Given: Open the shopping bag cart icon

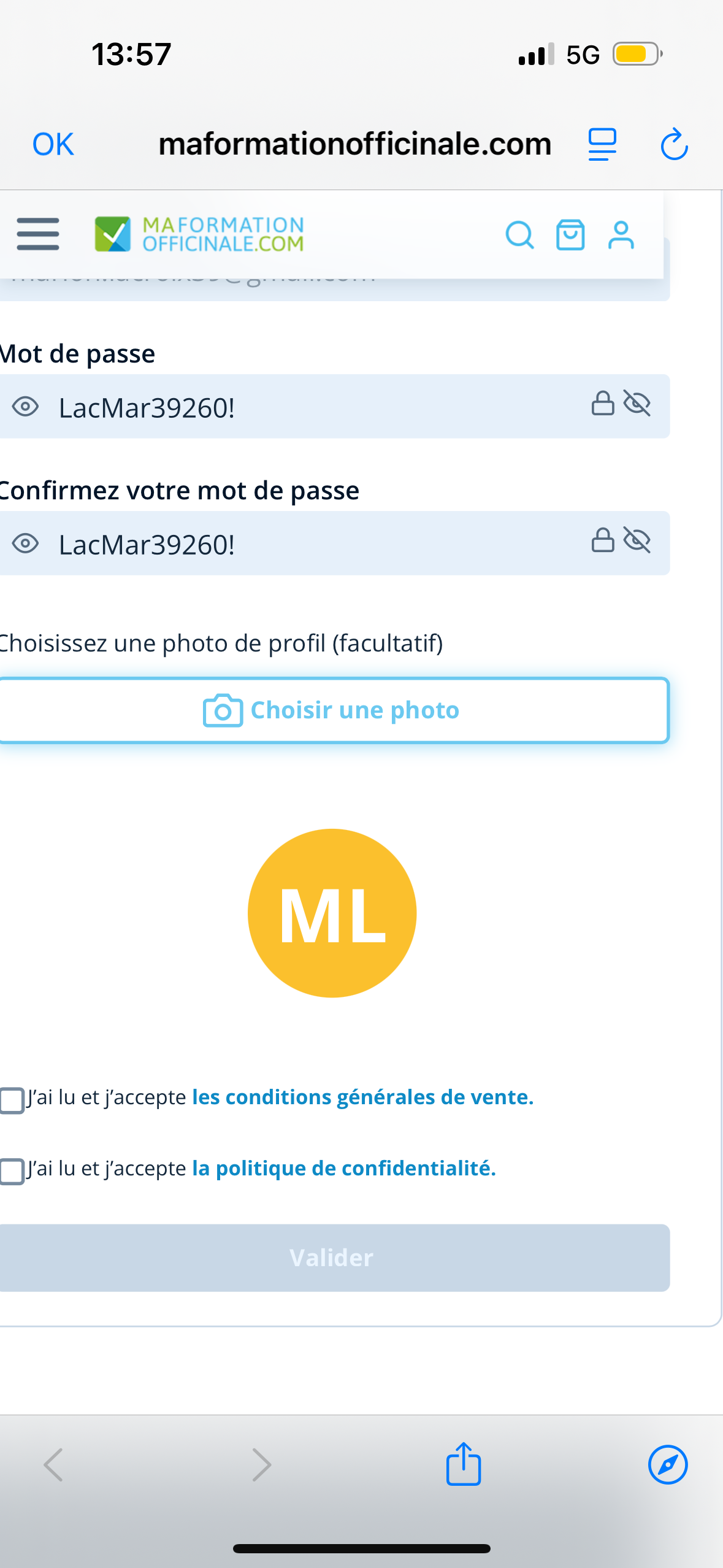Looking at the screenshot, I should click(570, 234).
